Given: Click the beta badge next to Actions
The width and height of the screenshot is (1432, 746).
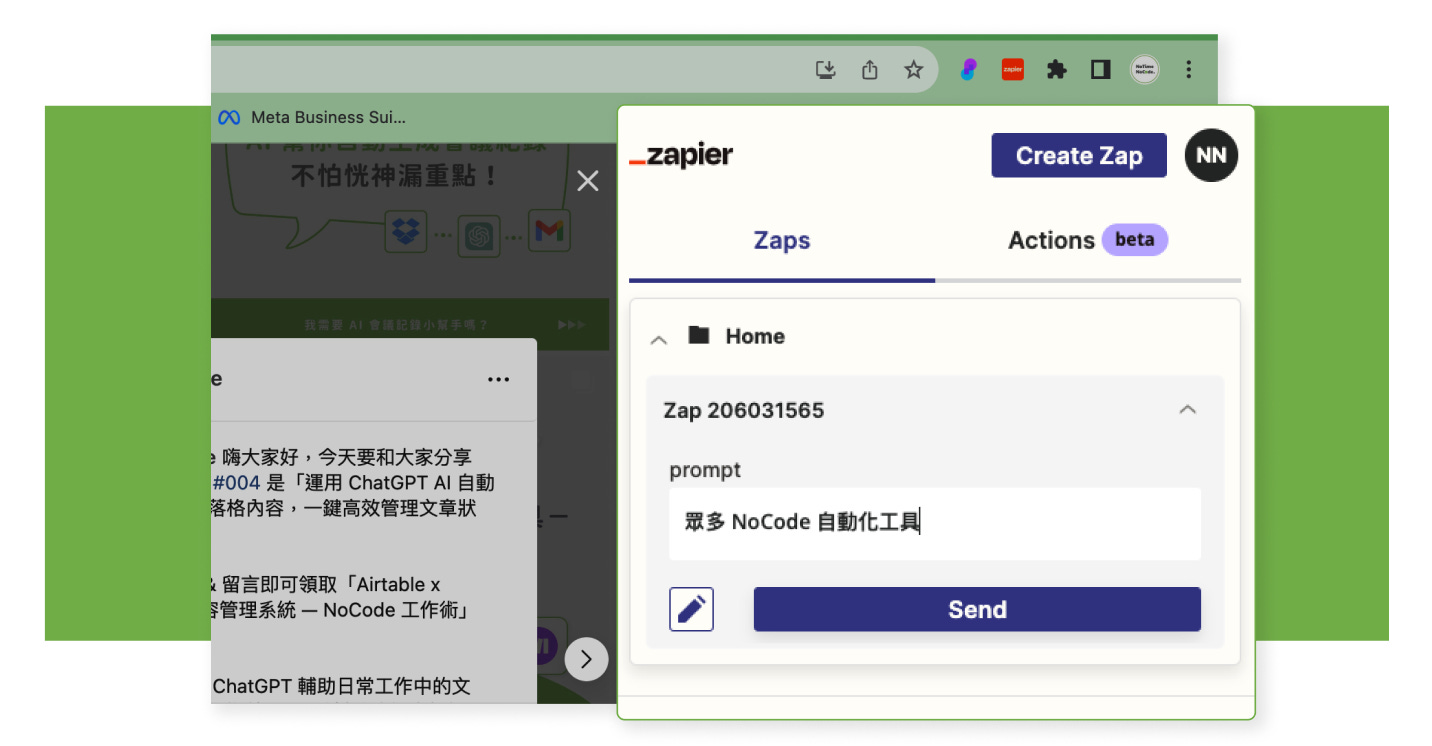Looking at the screenshot, I should (1135, 240).
